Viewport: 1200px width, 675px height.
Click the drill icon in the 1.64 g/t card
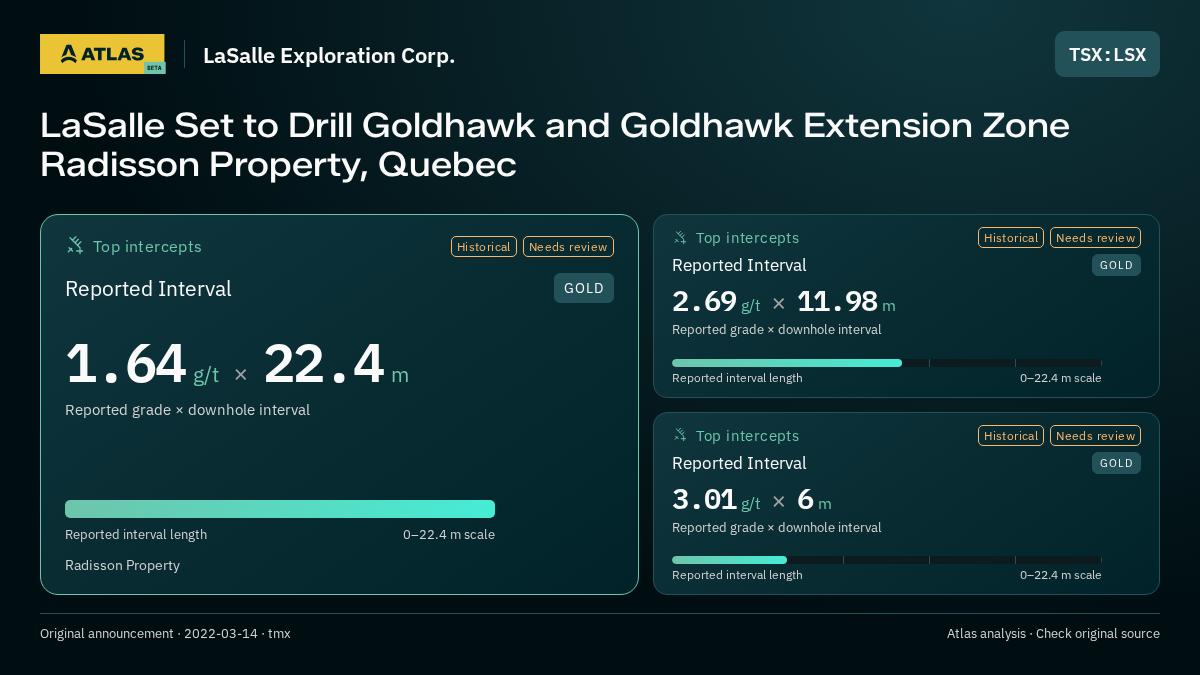click(75, 246)
